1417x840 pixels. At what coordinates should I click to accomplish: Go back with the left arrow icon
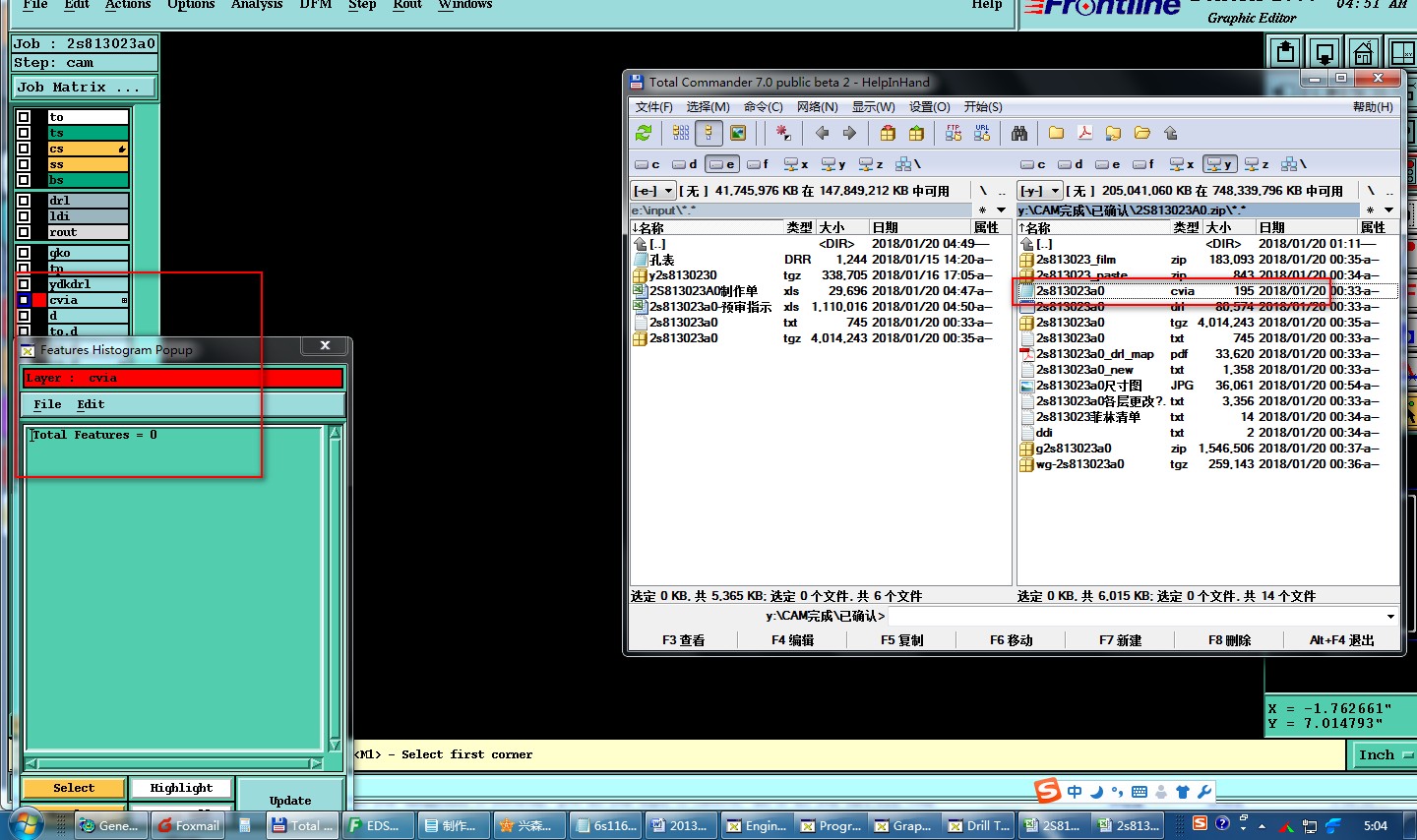tap(822, 133)
